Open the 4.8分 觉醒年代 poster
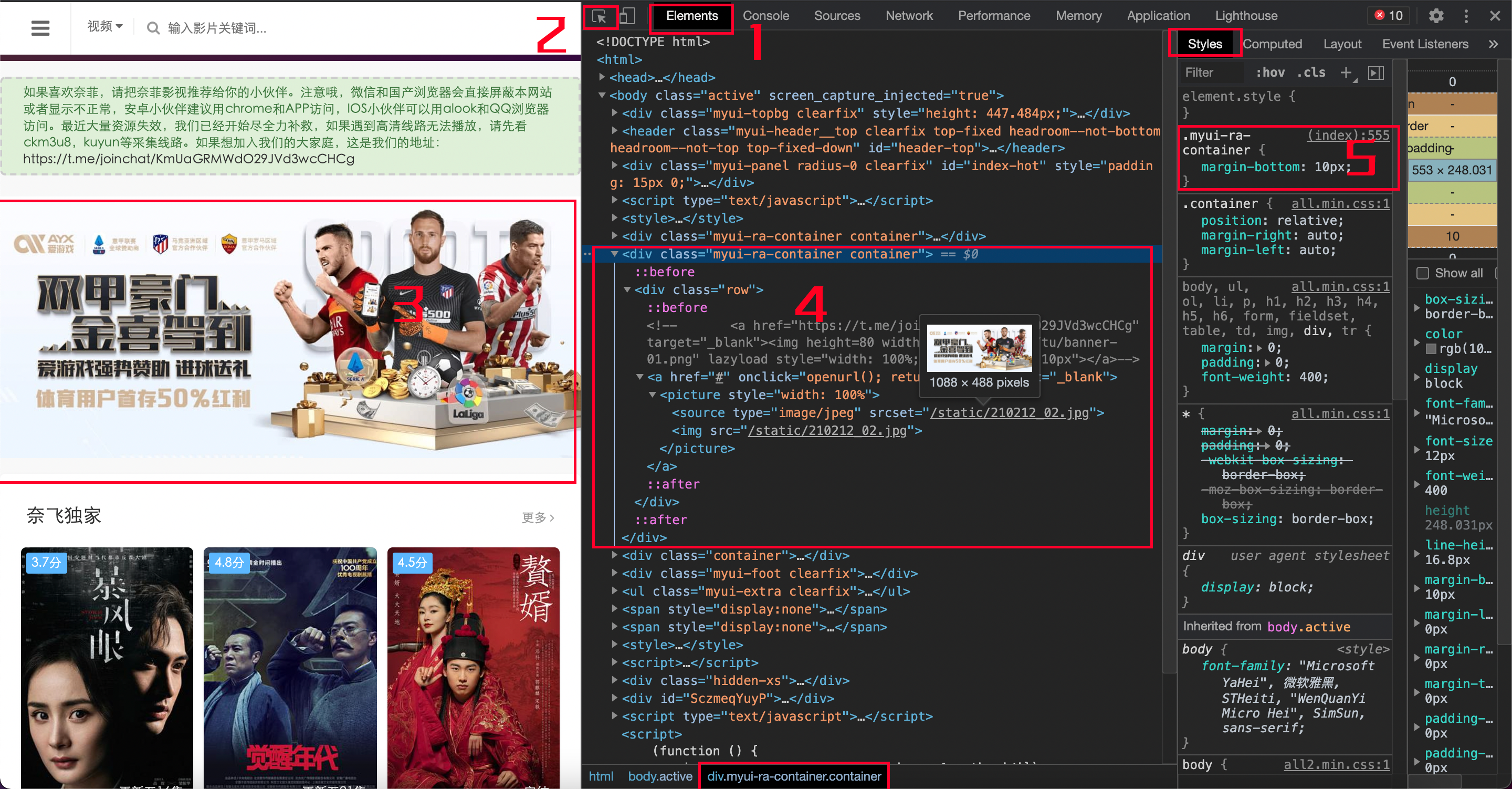The width and height of the screenshot is (1512, 789). point(290,668)
